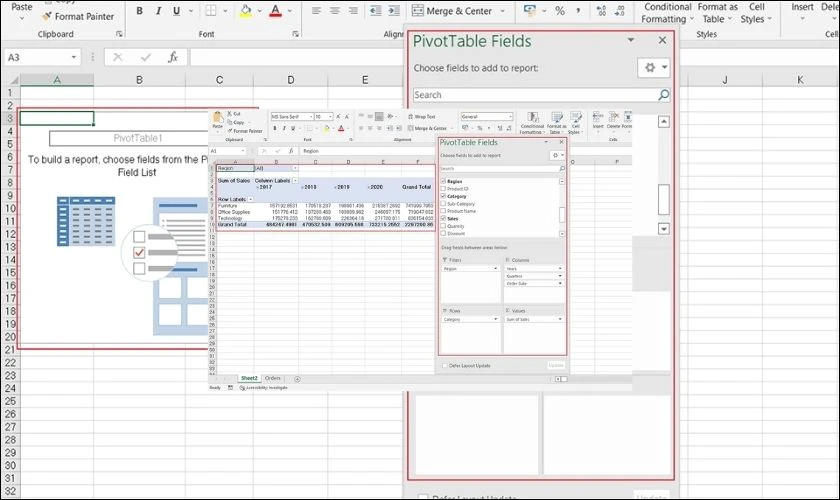The height and width of the screenshot is (500, 840).
Task: Center text in the large ribbon
Action: click(x=335, y=11)
